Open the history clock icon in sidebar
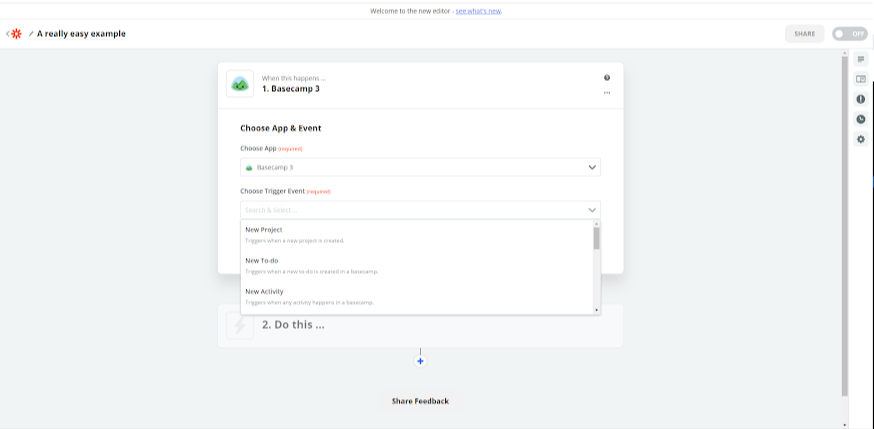Image resolution: width=874 pixels, height=429 pixels. [x=861, y=119]
